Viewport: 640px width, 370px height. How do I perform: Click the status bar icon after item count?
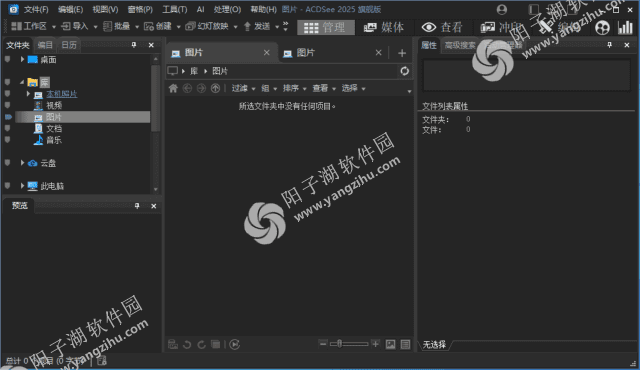102,361
